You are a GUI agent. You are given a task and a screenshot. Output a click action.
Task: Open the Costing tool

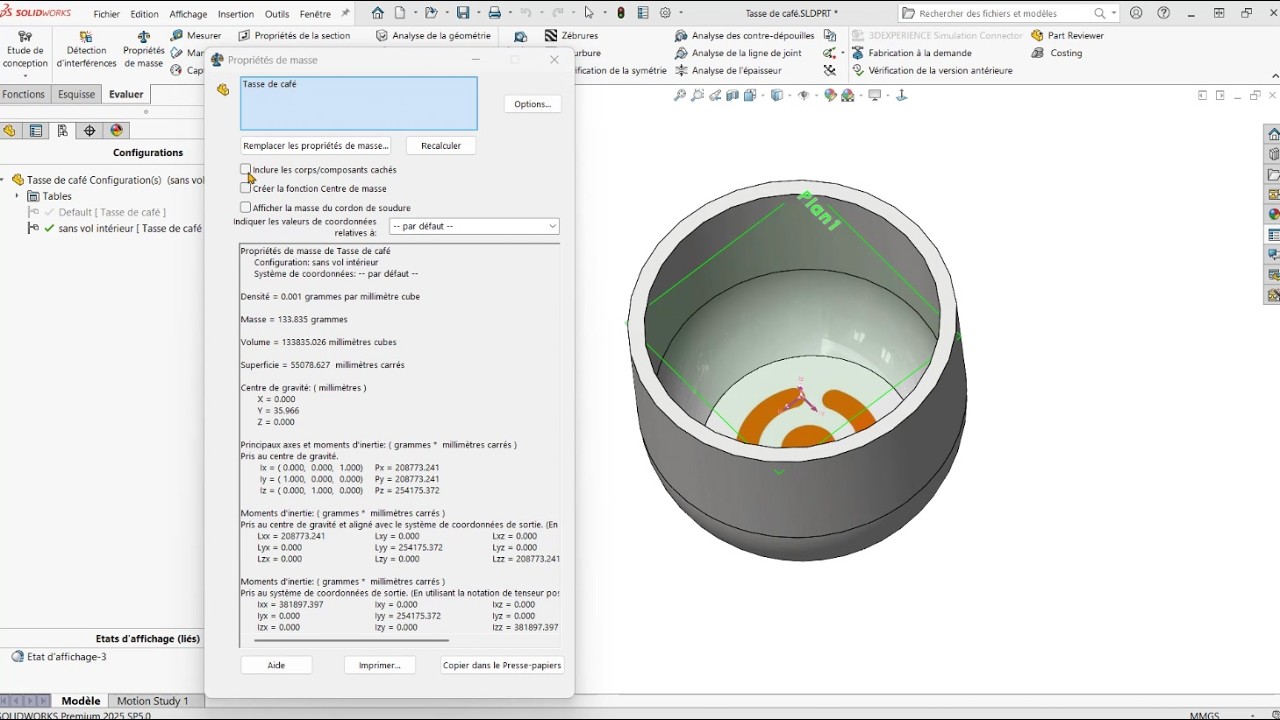[1057, 53]
